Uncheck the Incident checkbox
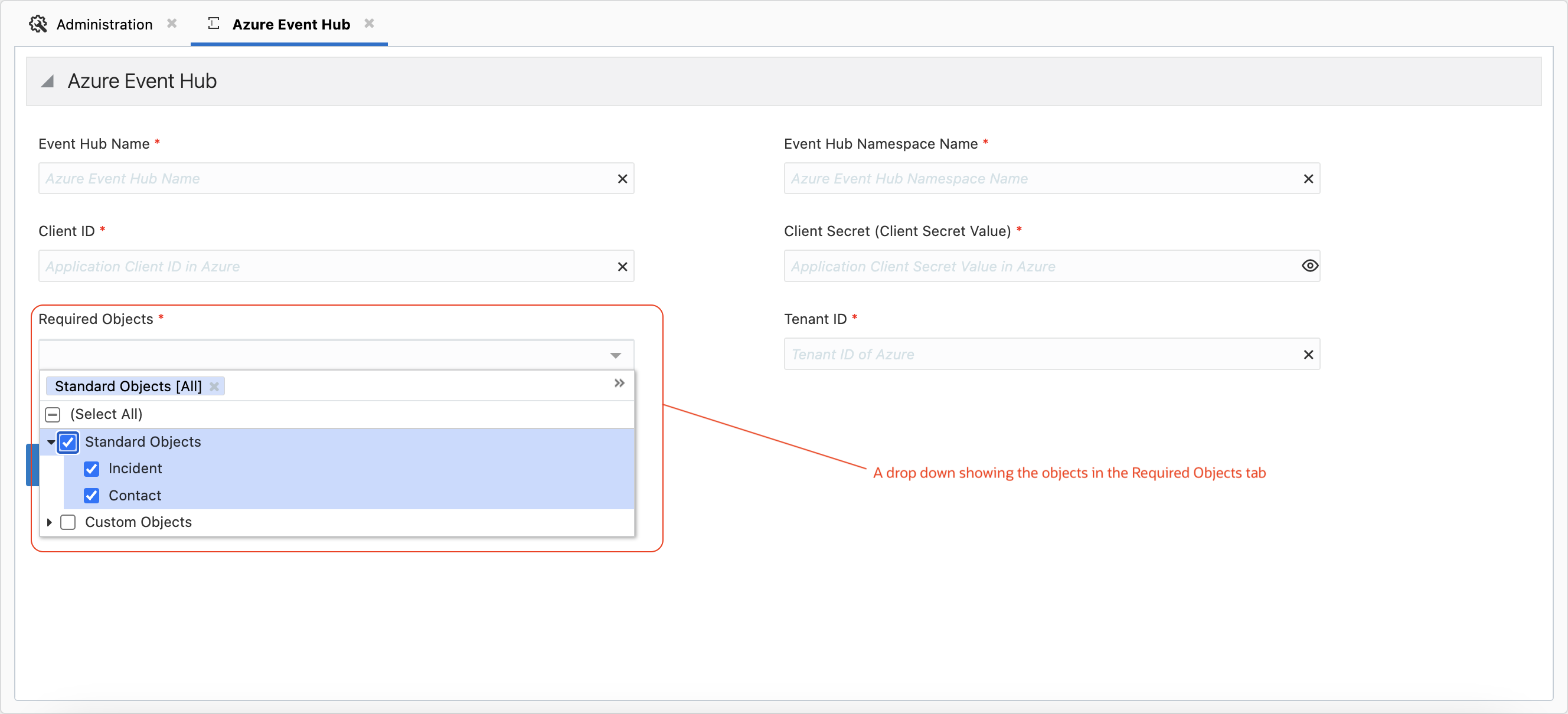The height and width of the screenshot is (714, 1568). click(x=92, y=469)
